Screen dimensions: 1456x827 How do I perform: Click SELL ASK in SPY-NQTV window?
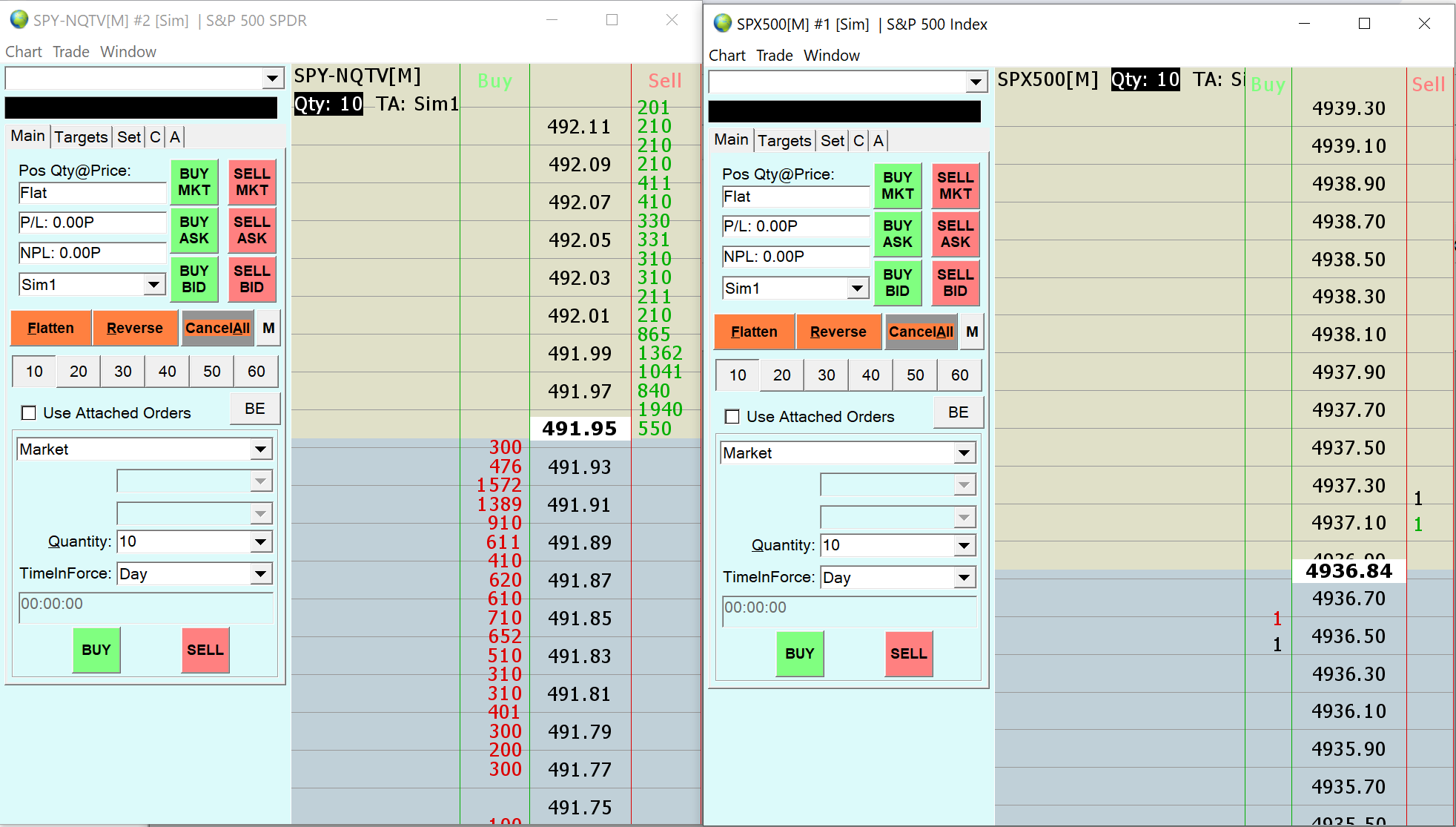pyautogui.click(x=251, y=230)
